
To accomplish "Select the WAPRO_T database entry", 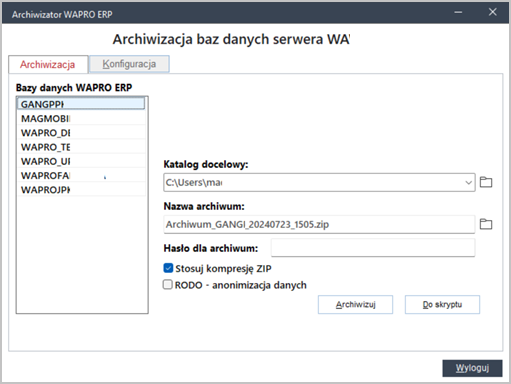I will pyautogui.click(x=81, y=147).
